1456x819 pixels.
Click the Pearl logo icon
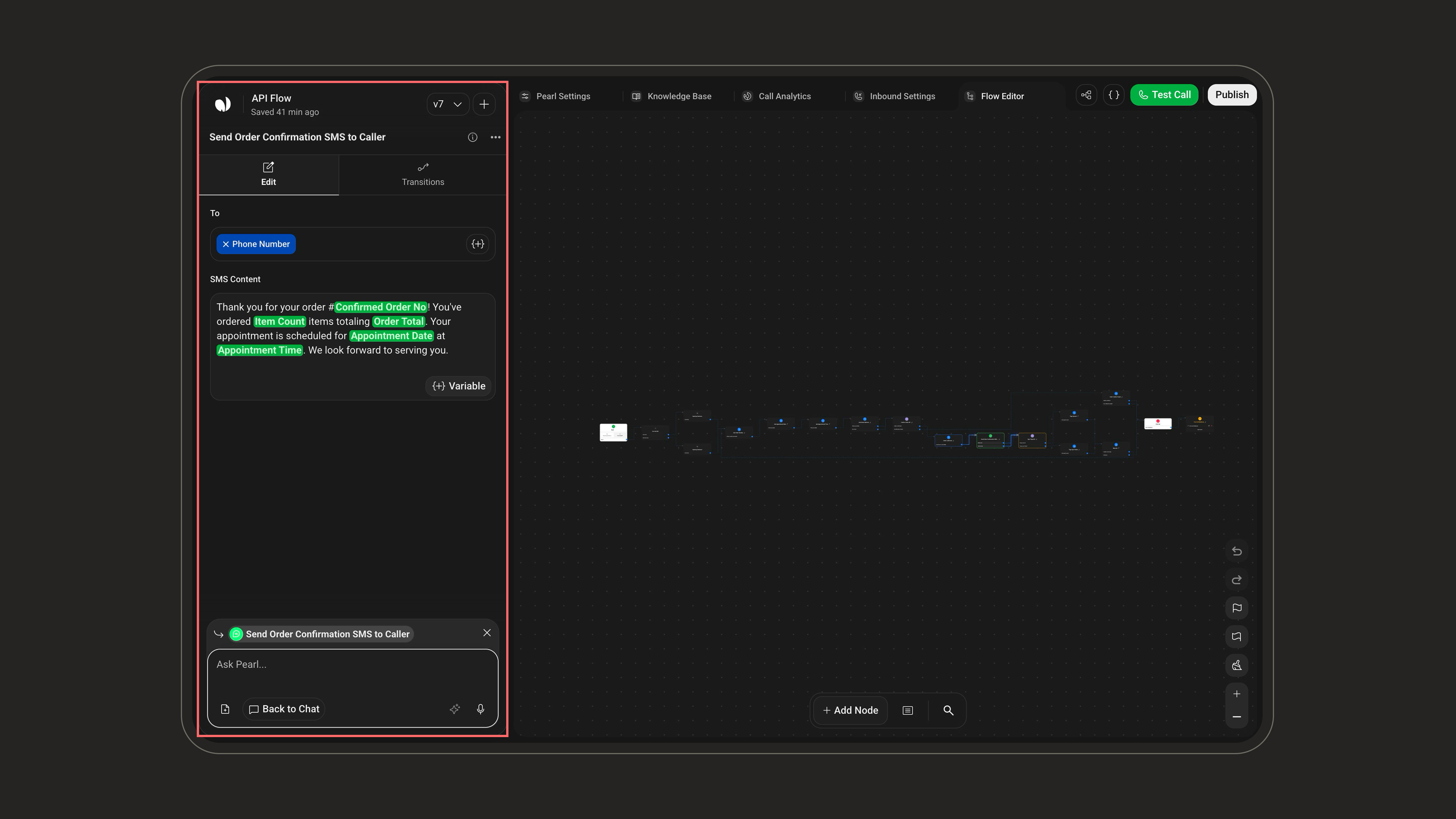223,104
